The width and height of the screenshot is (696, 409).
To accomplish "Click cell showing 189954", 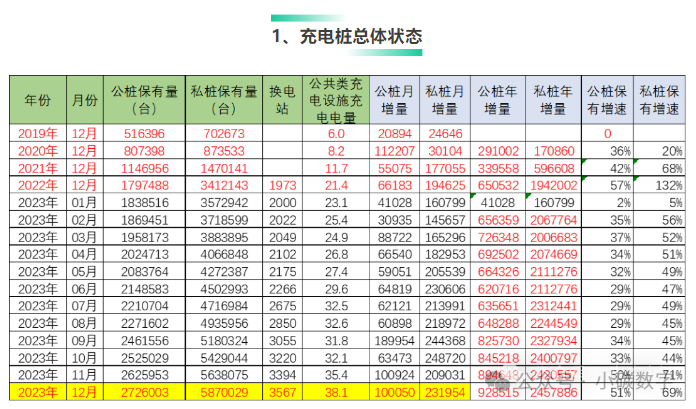I will [394, 341].
